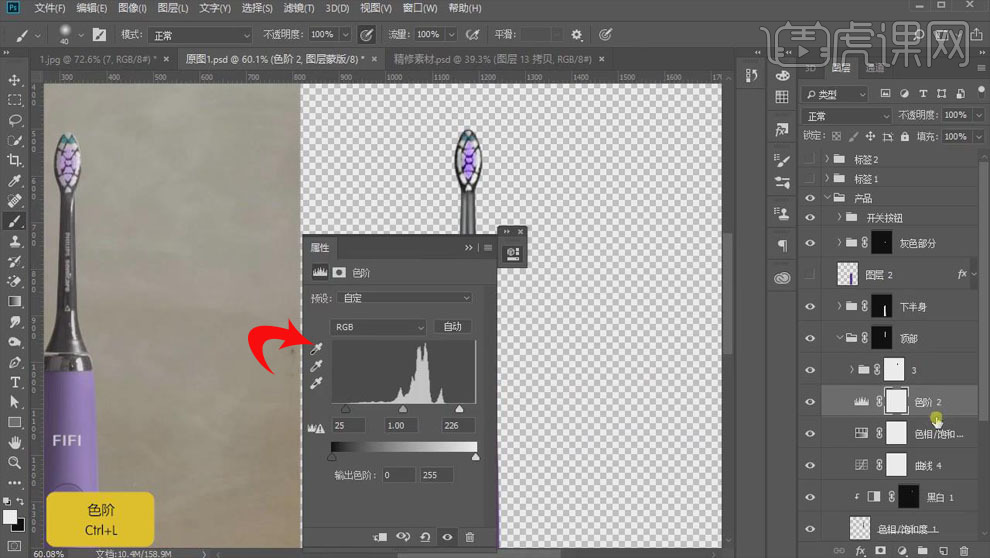Image resolution: width=990 pixels, height=558 pixels.
Task: Delete the Levels adjustment with trash icon
Action: point(469,537)
